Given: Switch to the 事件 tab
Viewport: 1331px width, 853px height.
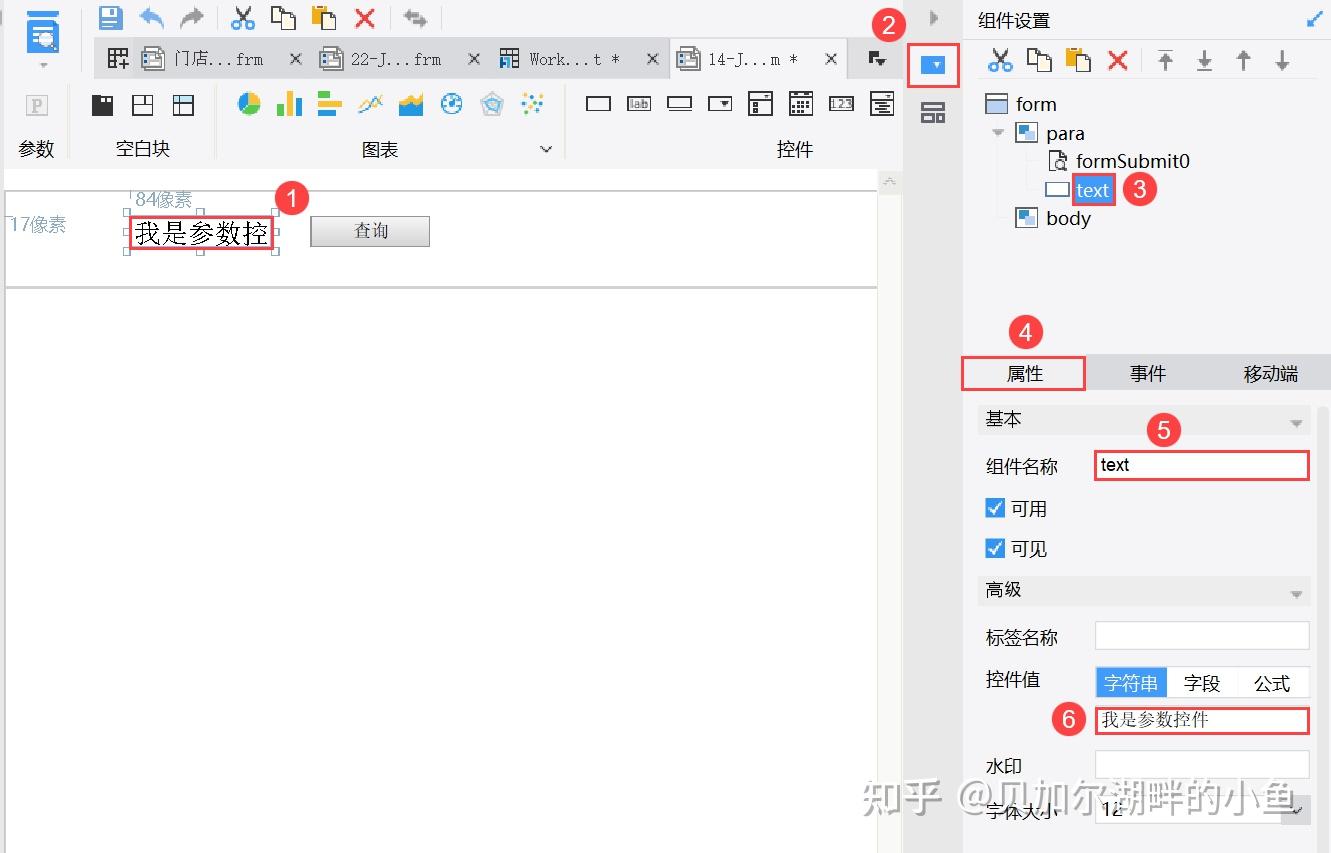Looking at the screenshot, I should (1147, 372).
